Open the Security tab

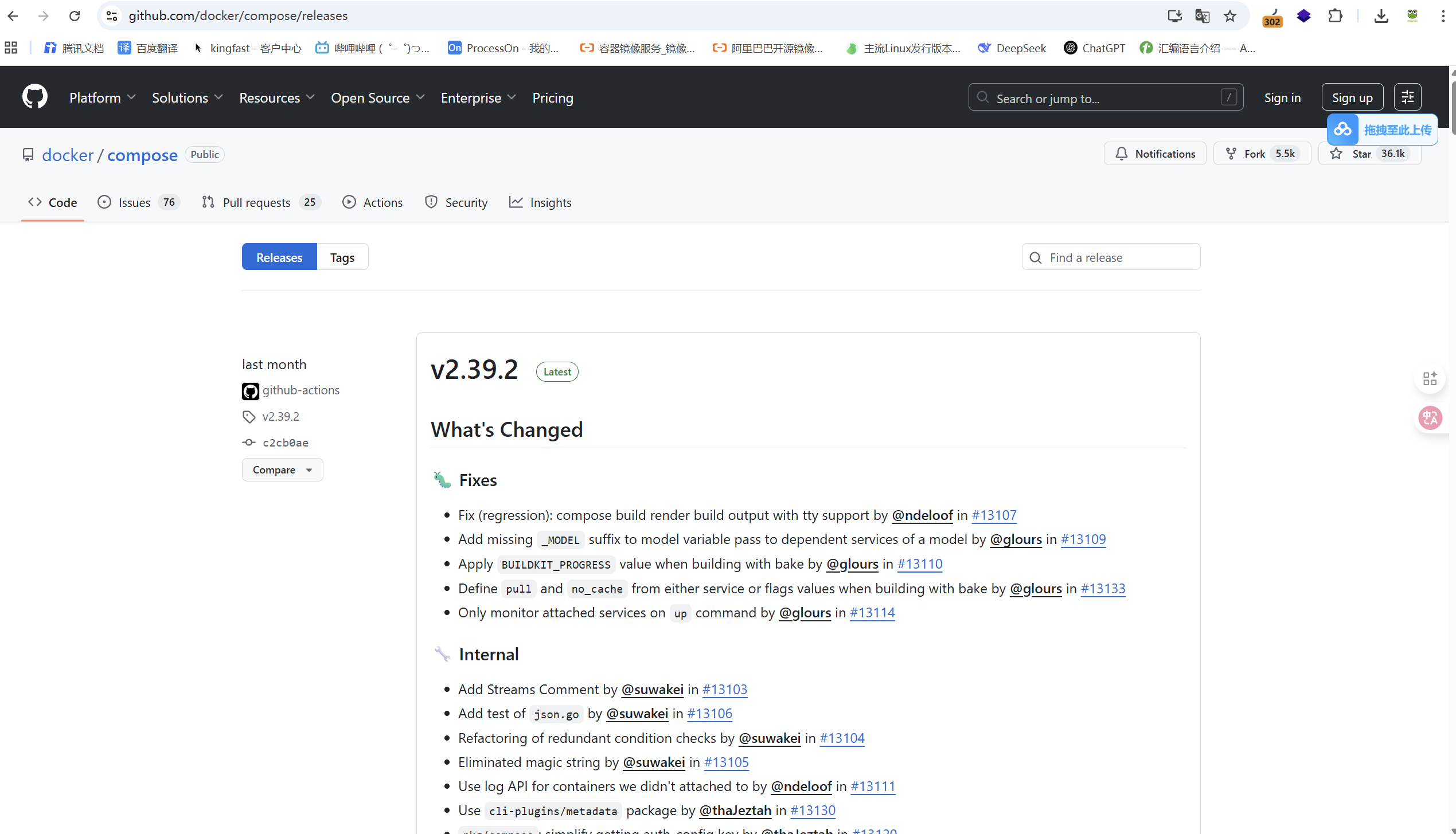456,202
